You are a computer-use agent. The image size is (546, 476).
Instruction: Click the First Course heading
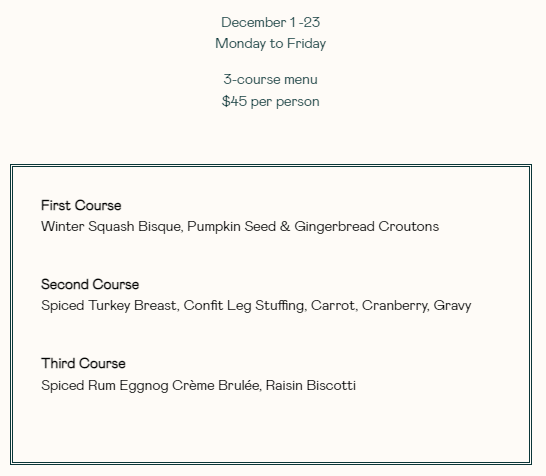[81, 205]
